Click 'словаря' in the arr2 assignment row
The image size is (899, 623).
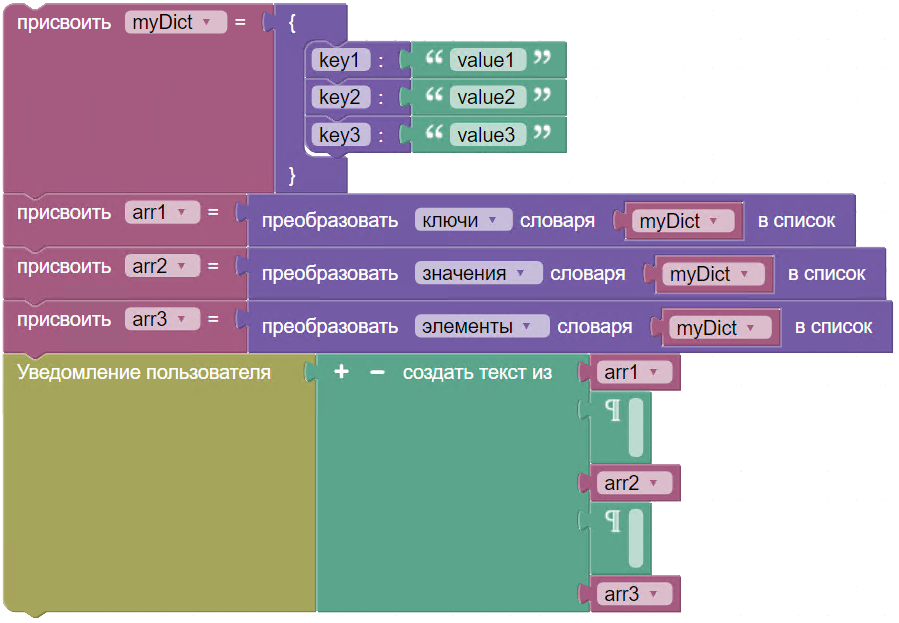point(588,274)
